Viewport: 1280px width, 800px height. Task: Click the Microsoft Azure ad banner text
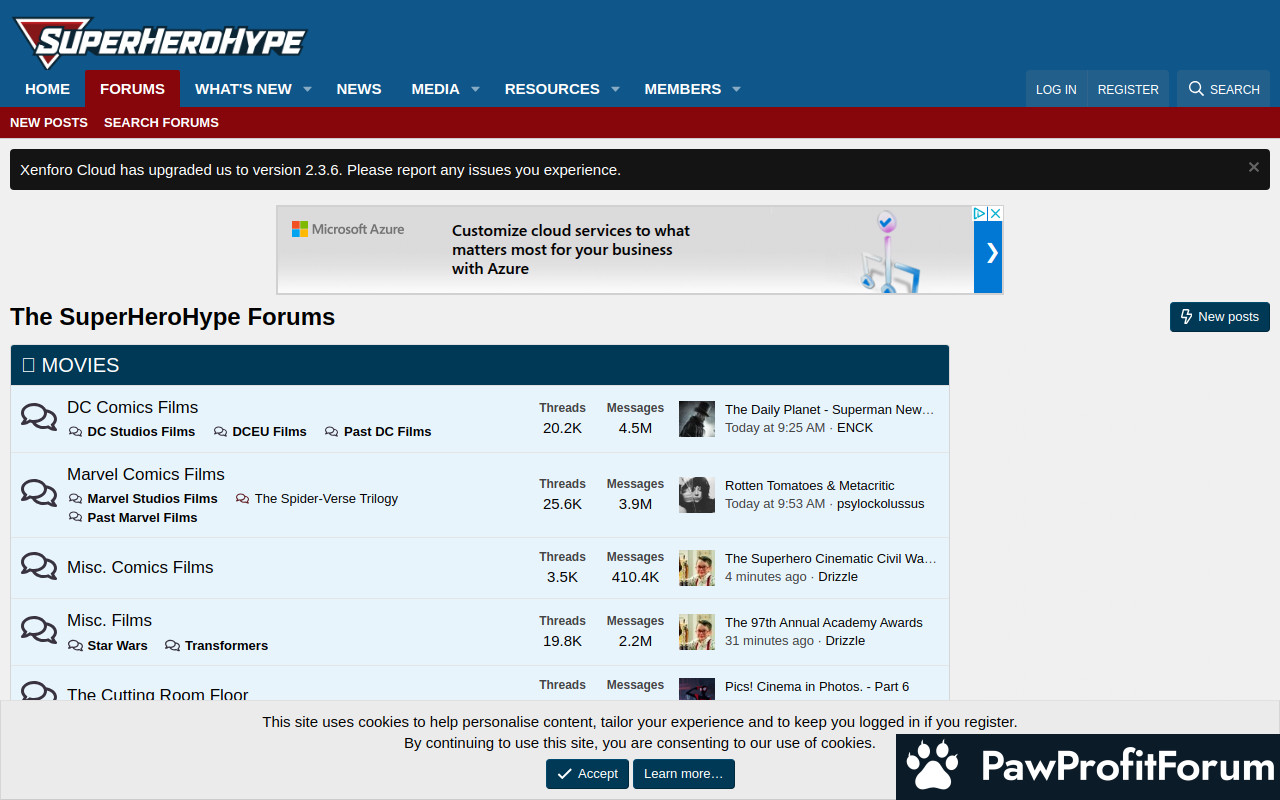(571, 250)
